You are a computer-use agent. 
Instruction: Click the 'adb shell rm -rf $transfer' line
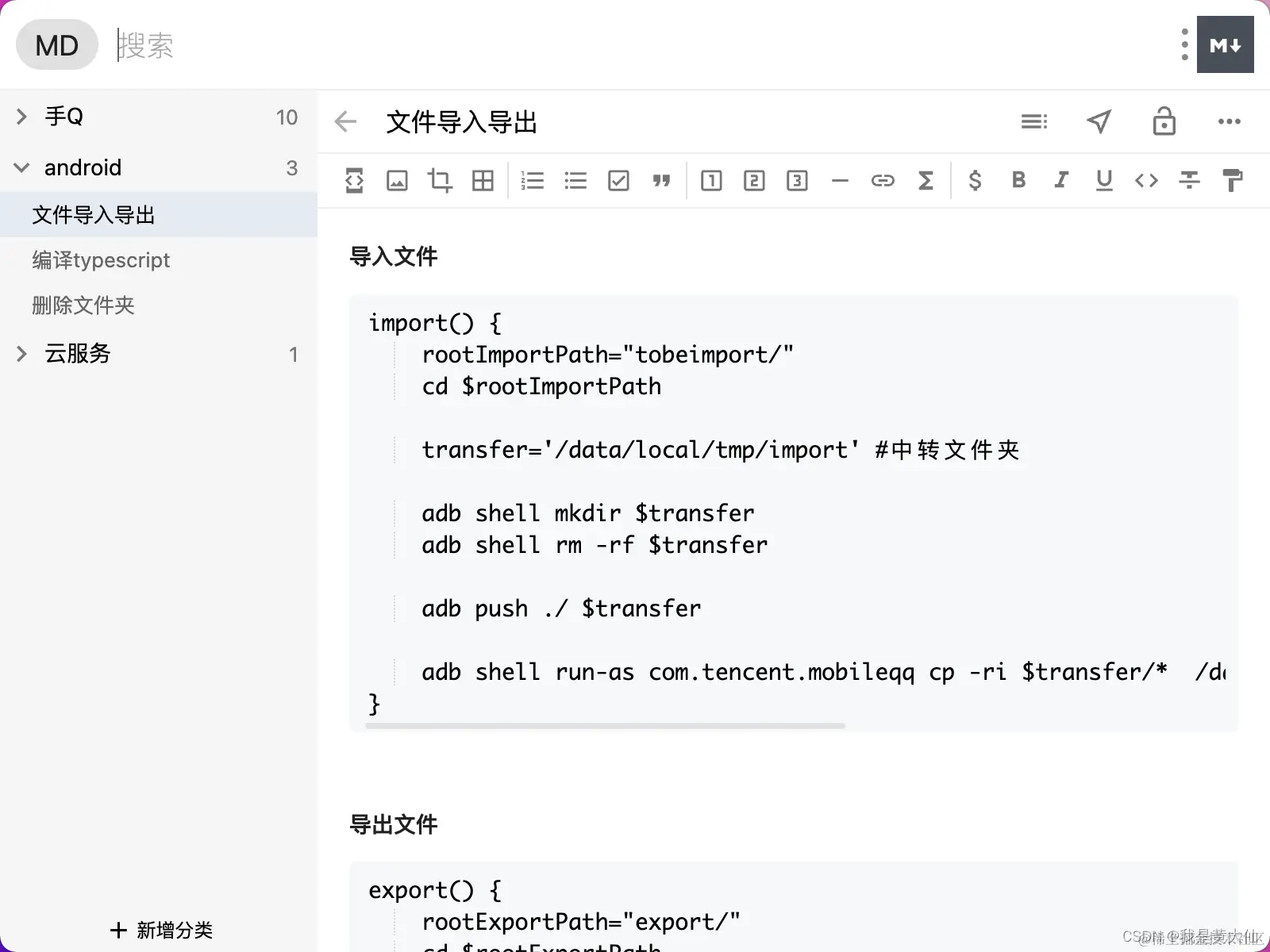[x=595, y=545]
